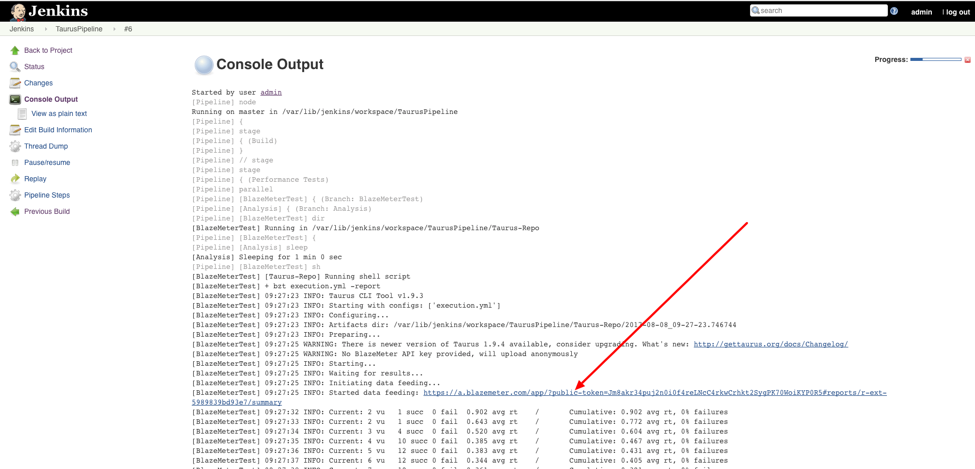The image size is (975, 469).
Task: Stop the build with red cancel icon
Action: point(967,60)
